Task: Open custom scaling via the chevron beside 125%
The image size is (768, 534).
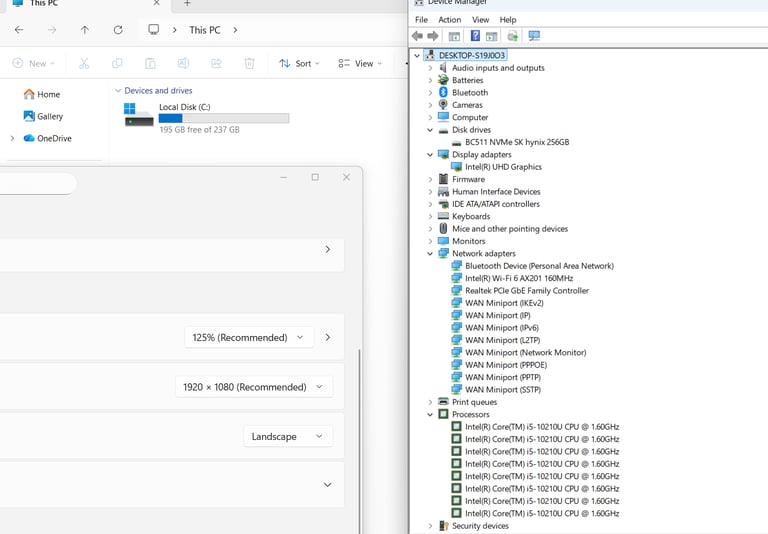Action: click(x=328, y=338)
